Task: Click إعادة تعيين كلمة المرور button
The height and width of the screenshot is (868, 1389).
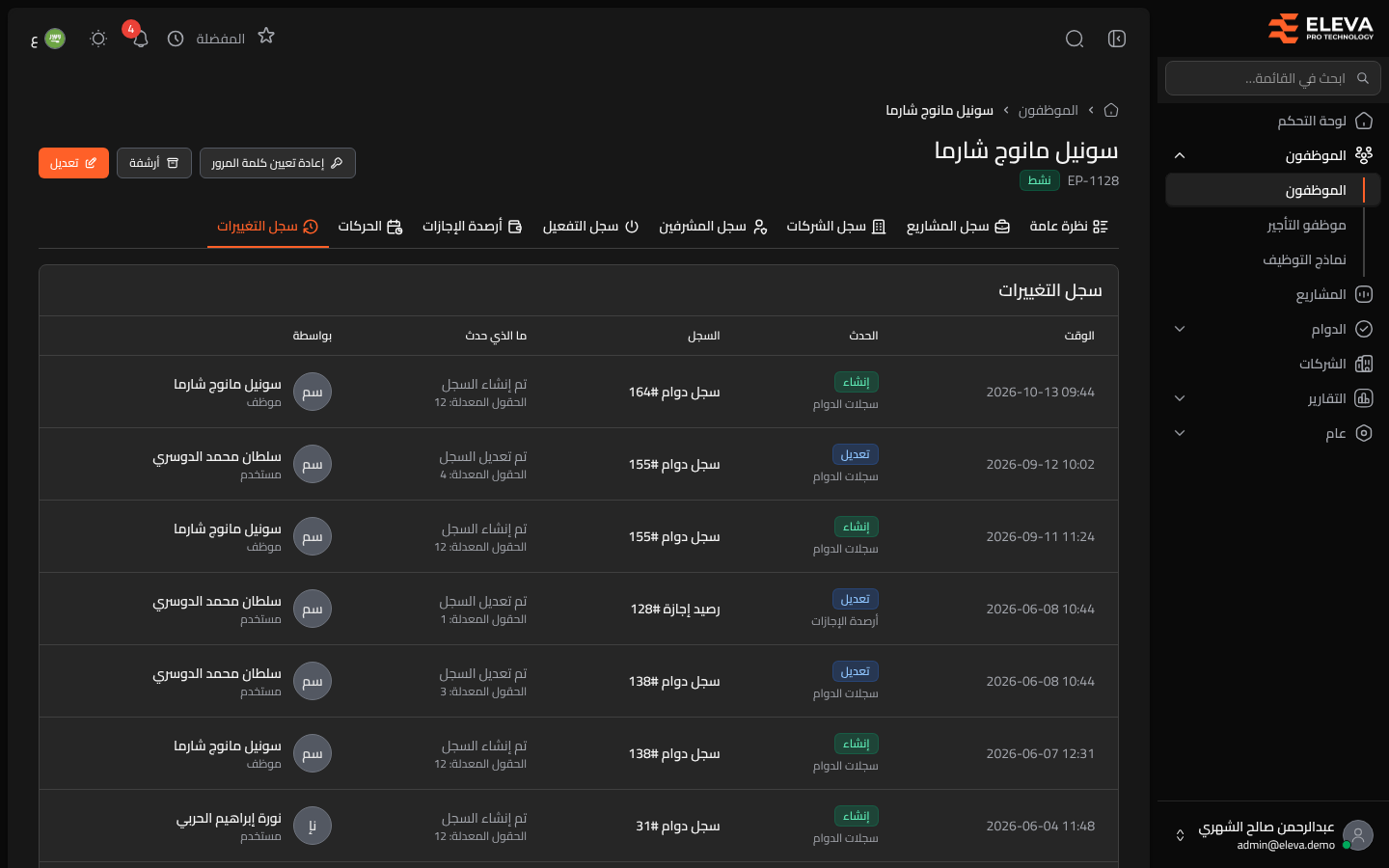Action: [x=278, y=163]
